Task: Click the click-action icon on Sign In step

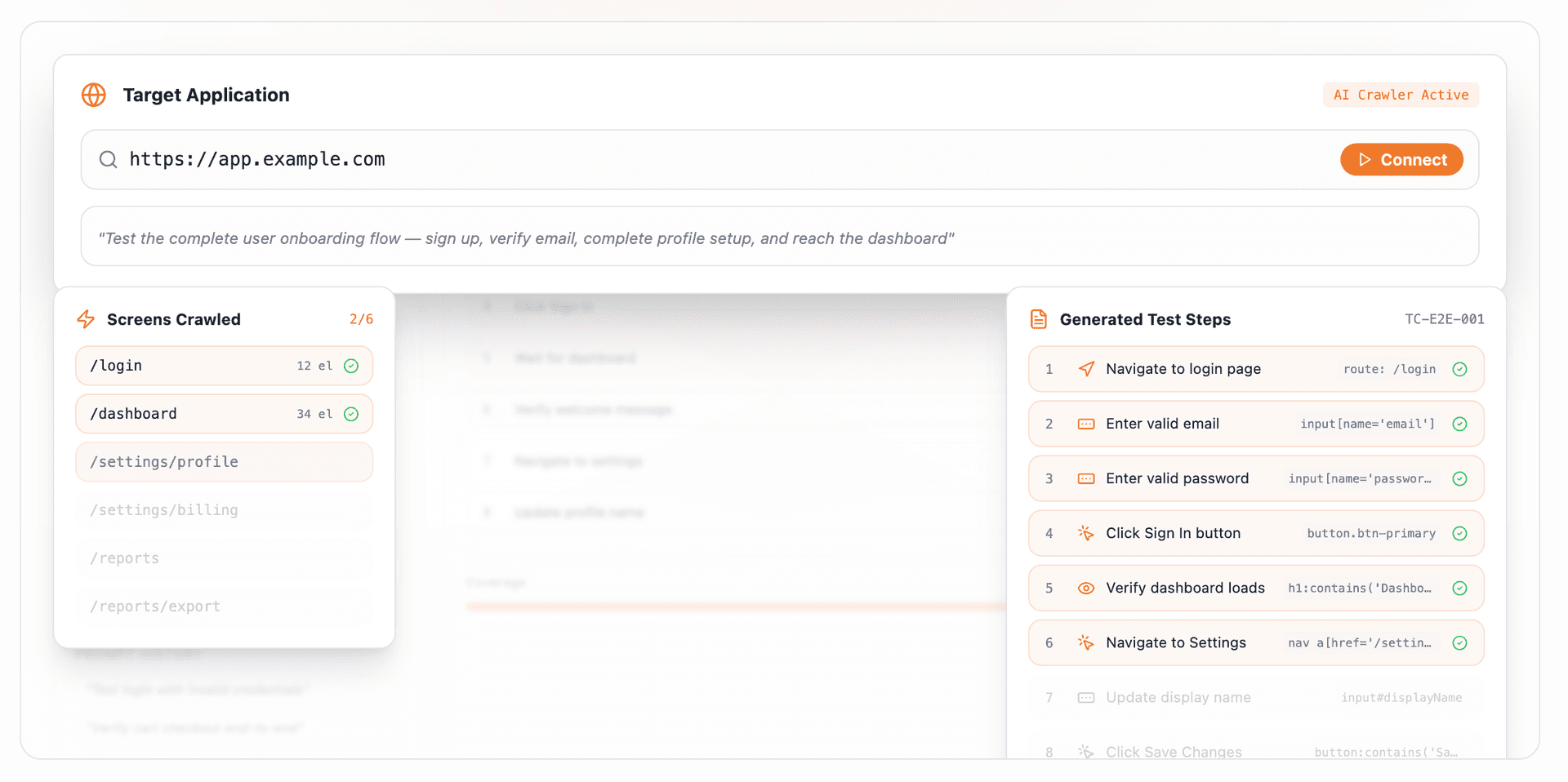Action: [x=1086, y=533]
